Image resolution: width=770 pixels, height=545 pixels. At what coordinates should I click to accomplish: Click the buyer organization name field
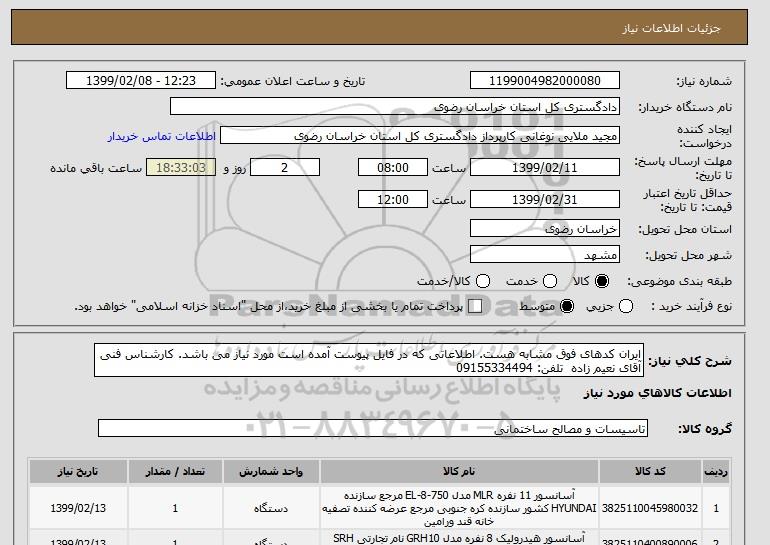pos(395,107)
